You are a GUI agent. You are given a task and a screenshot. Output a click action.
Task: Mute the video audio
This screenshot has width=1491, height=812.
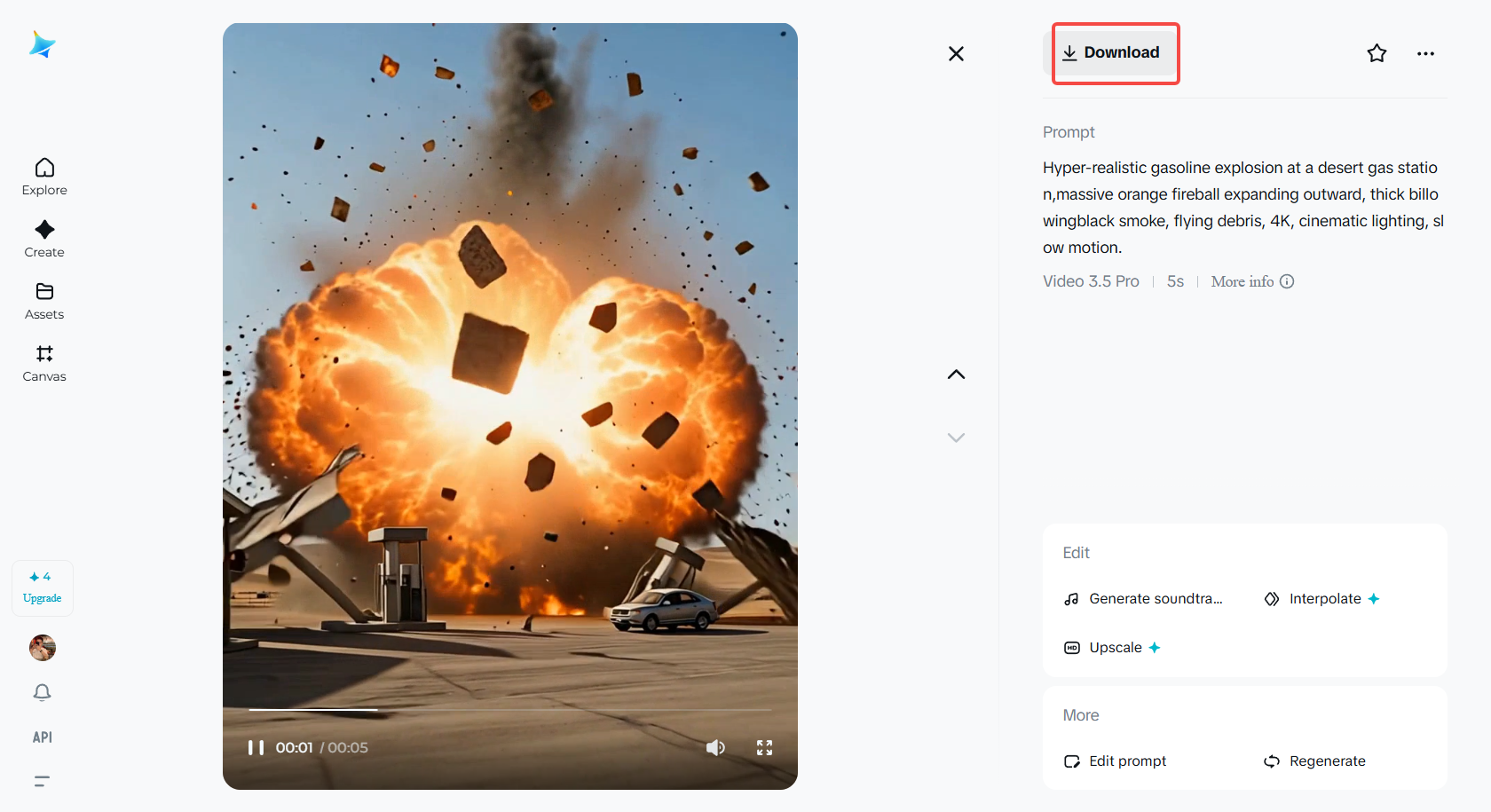[x=715, y=747]
